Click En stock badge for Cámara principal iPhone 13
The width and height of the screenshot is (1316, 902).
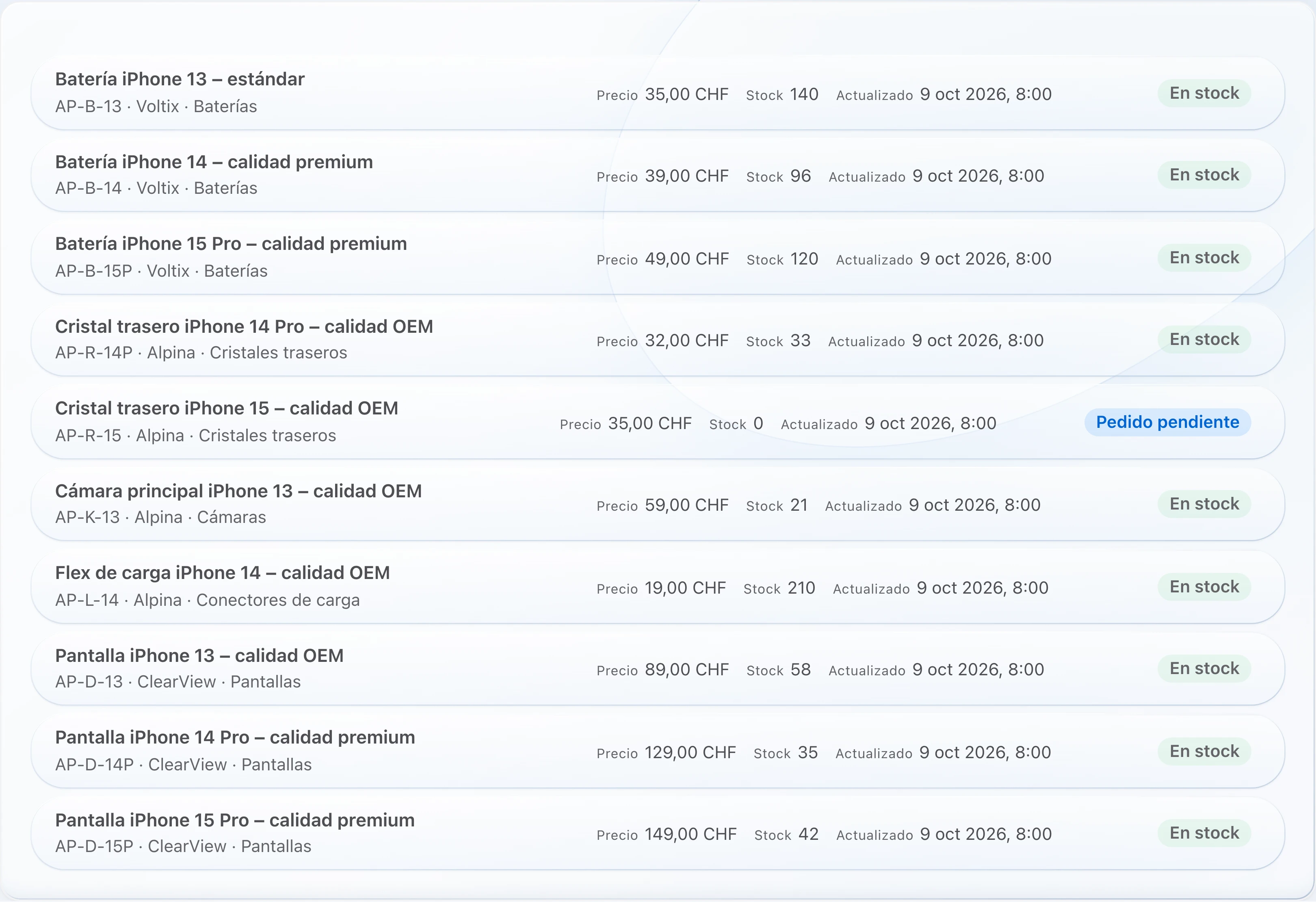coord(1204,504)
